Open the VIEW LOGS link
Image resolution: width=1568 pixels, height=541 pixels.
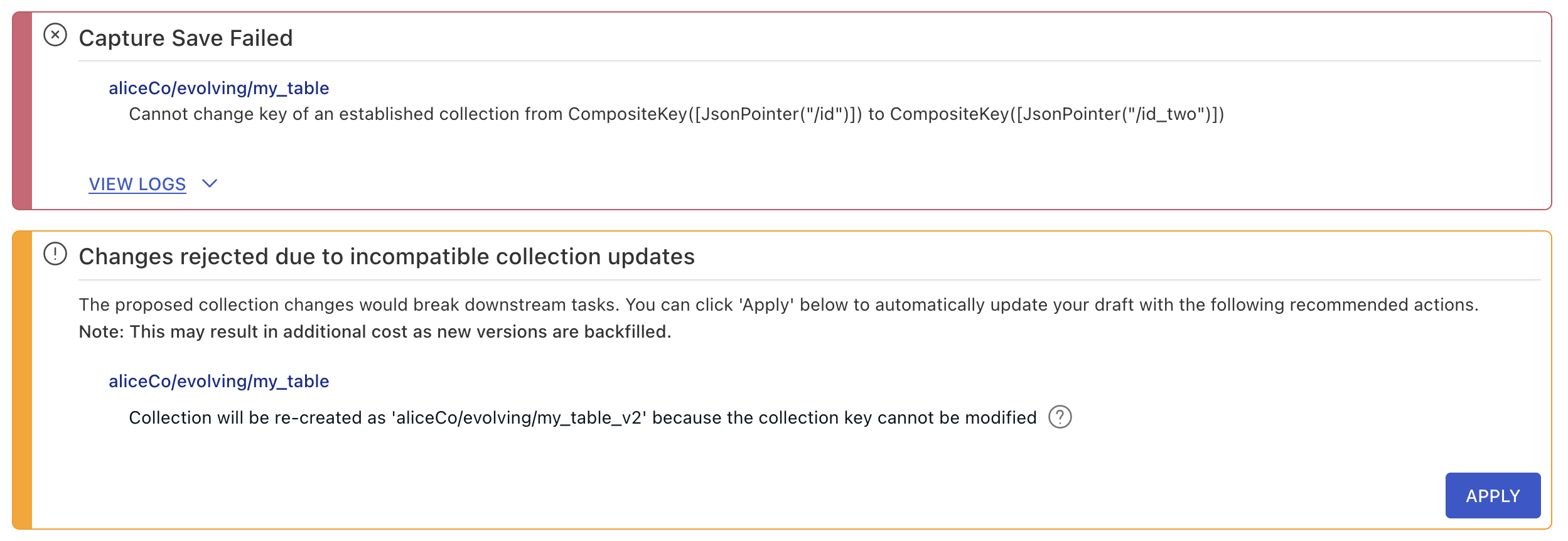[137, 185]
